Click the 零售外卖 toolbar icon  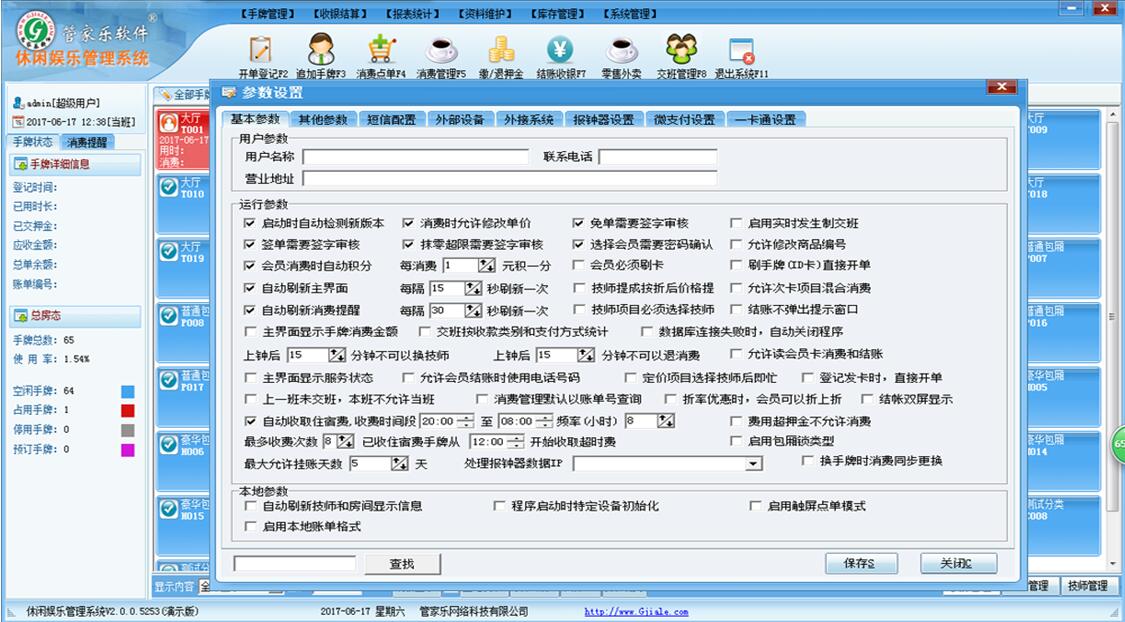pos(620,51)
